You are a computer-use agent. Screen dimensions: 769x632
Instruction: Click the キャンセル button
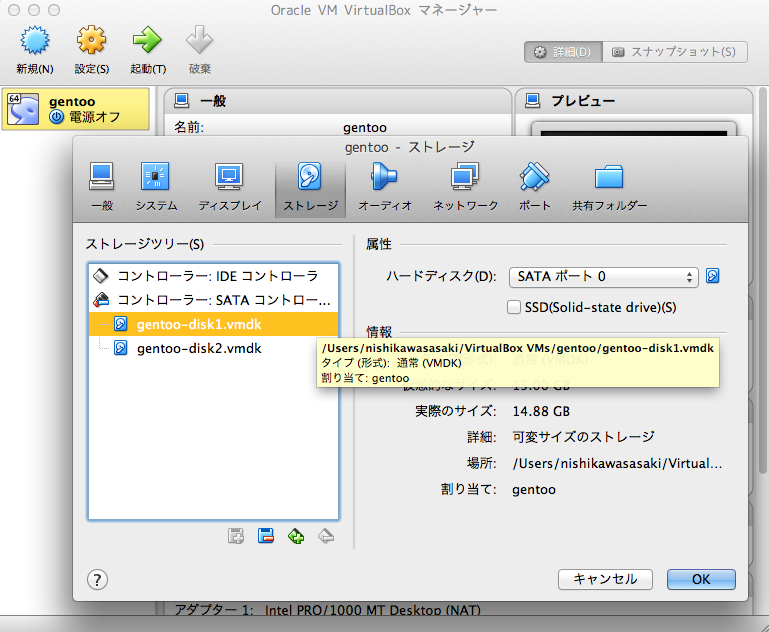click(605, 580)
